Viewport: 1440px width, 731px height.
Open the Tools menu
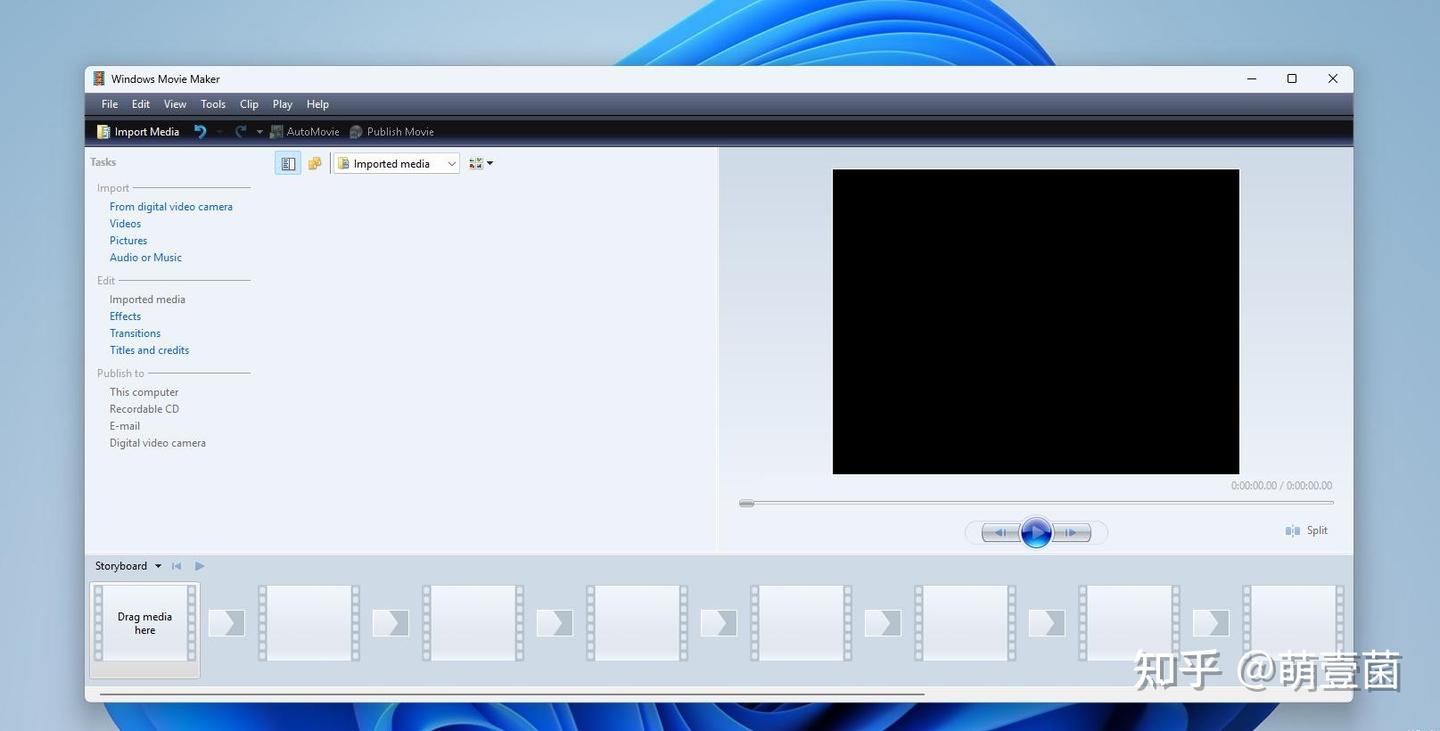pos(213,104)
